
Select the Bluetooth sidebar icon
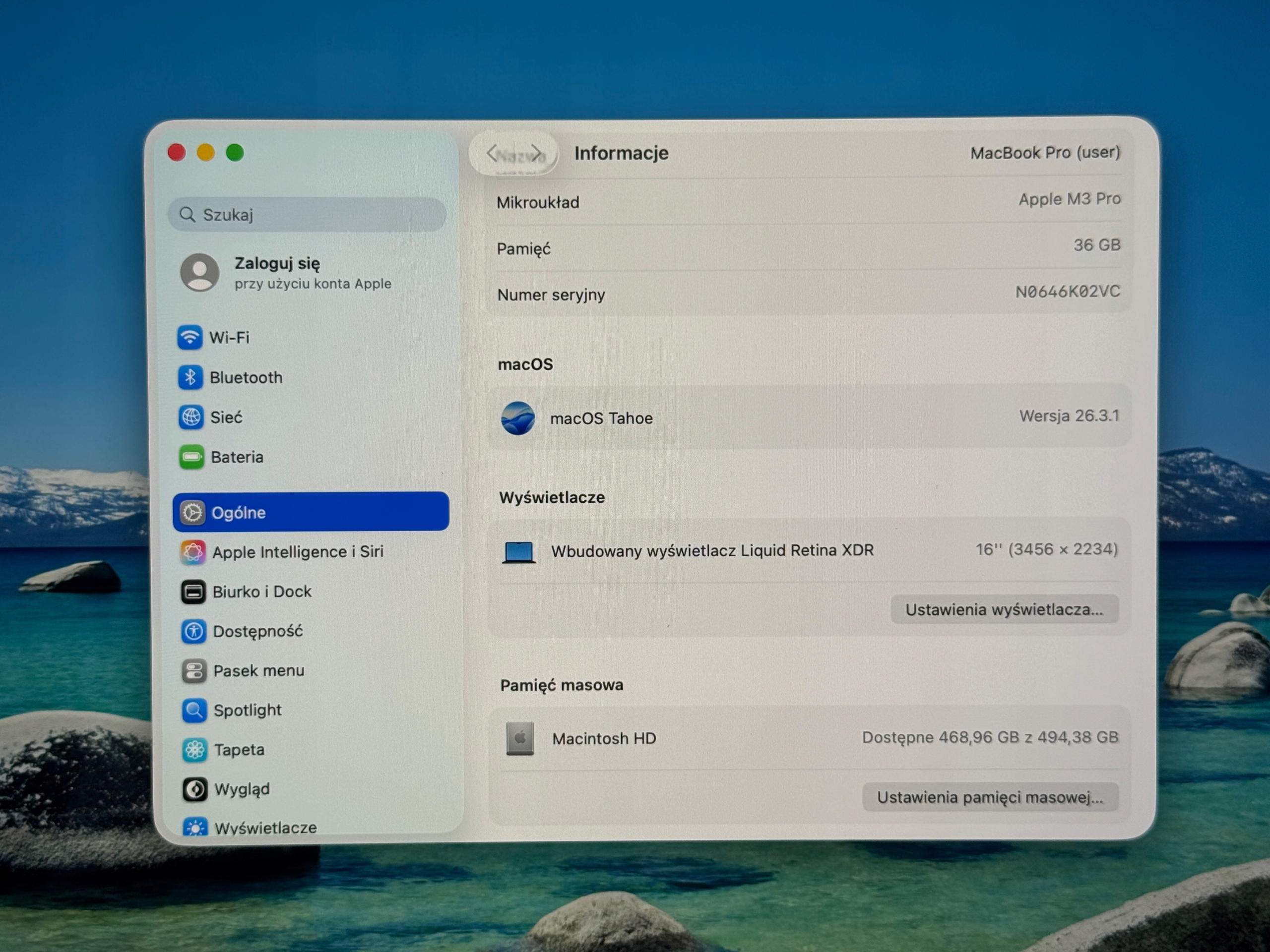tap(190, 377)
